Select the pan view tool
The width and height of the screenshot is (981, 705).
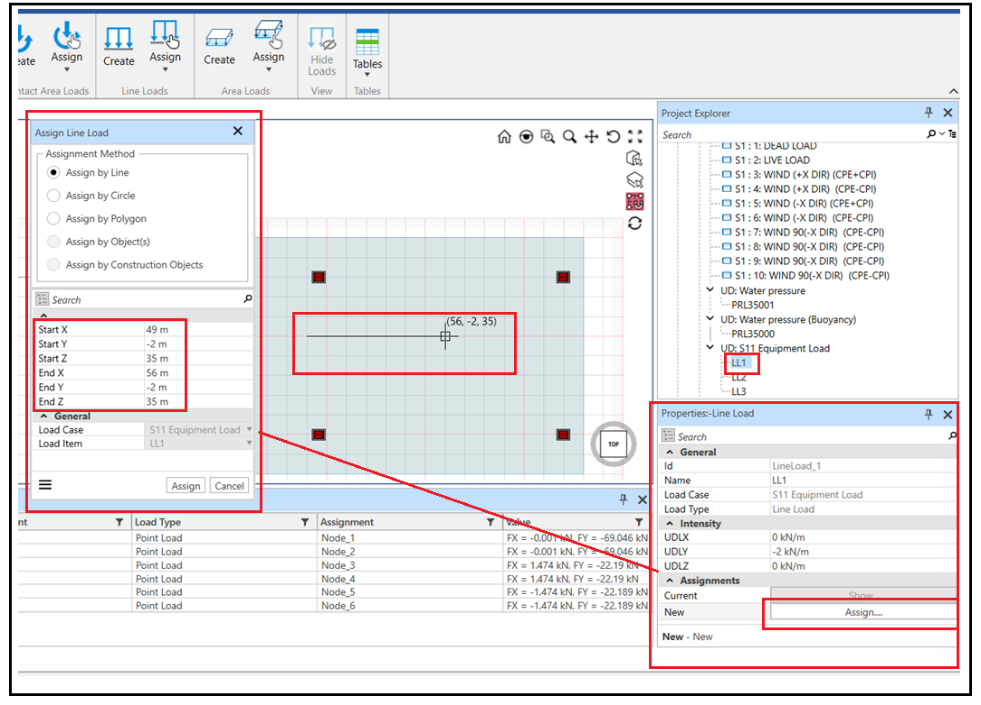point(591,137)
